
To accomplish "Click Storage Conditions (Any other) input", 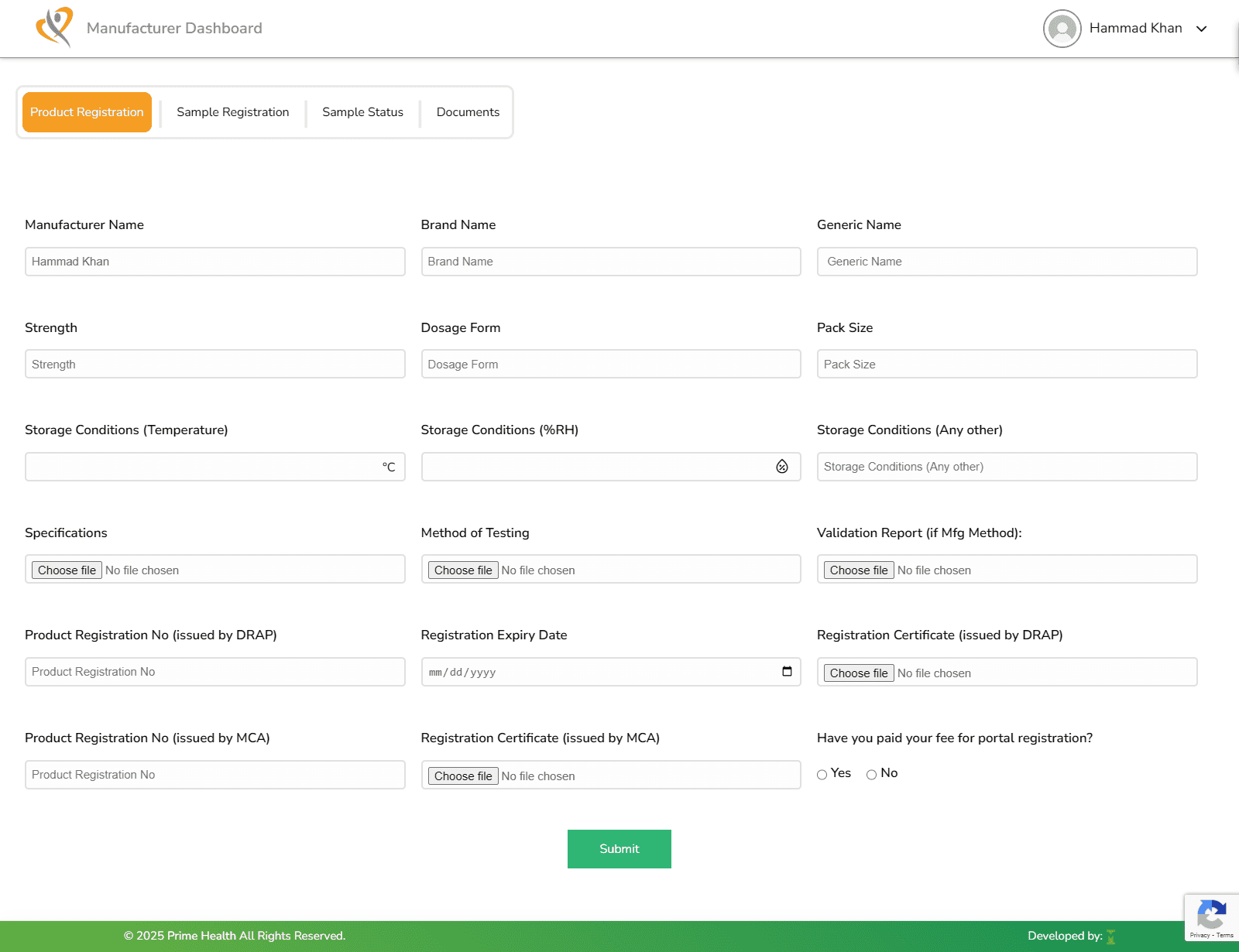I will 1007,467.
